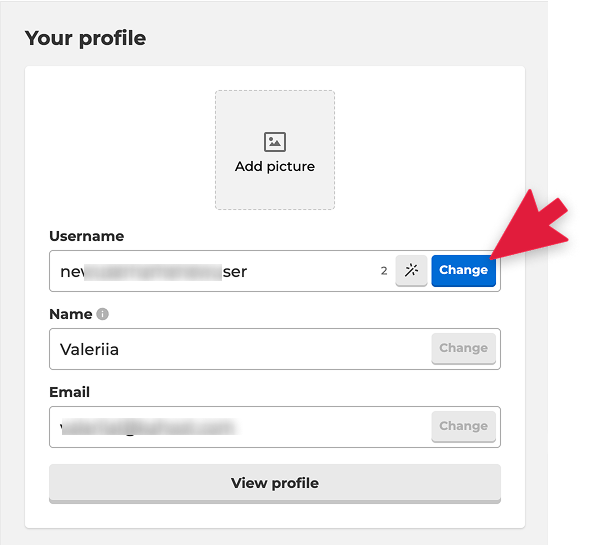Click the Change button in Email row
The height and width of the screenshot is (545, 593).
(x=463, y=426)
